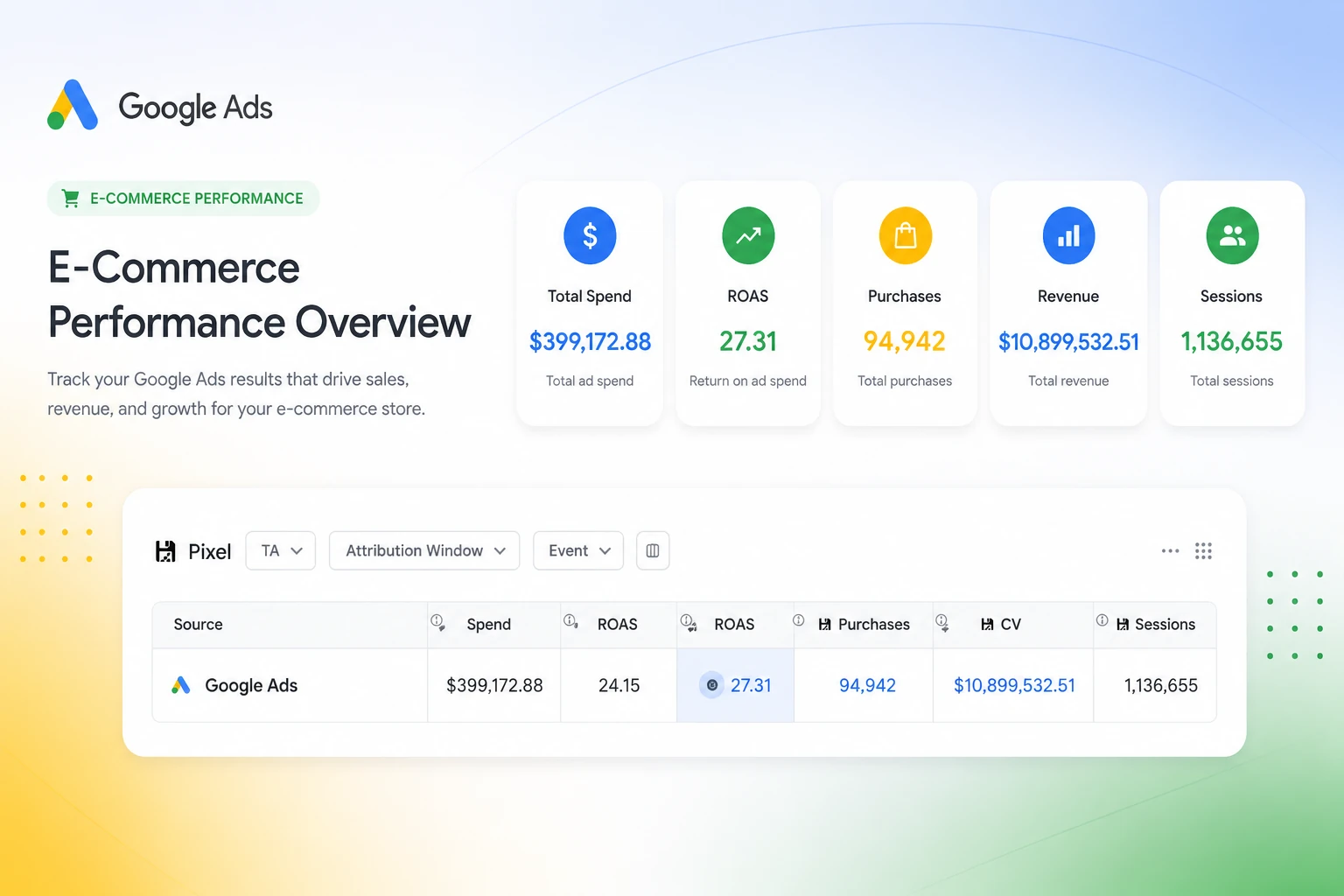Viewport: 1344px width, 896px height.
Task: Click the 94,942 purchases link in table
Action: (867, 686)
